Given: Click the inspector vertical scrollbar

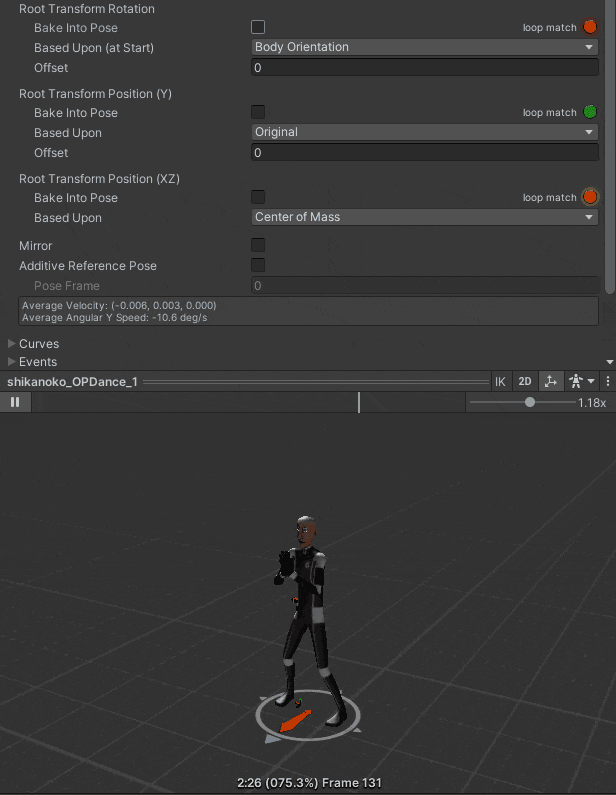Looking at the screenshot, I should 610,147.
